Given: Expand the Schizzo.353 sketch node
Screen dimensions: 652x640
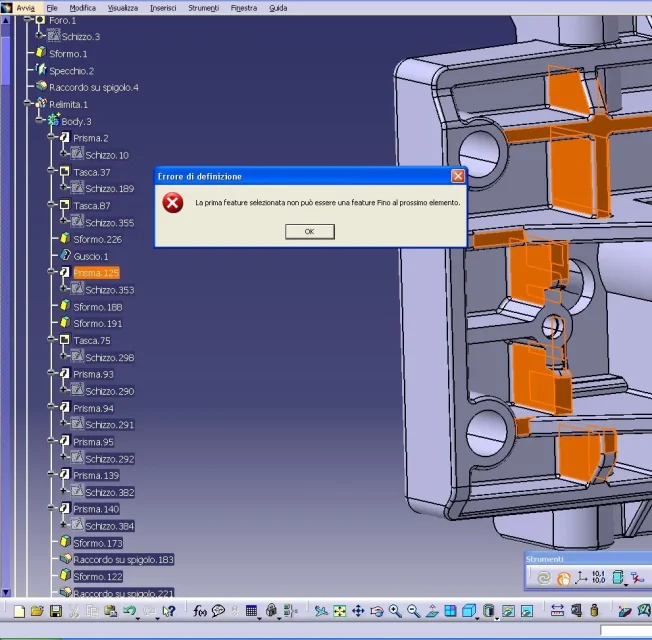Looking at the screenshot, I should click(63, 288).
